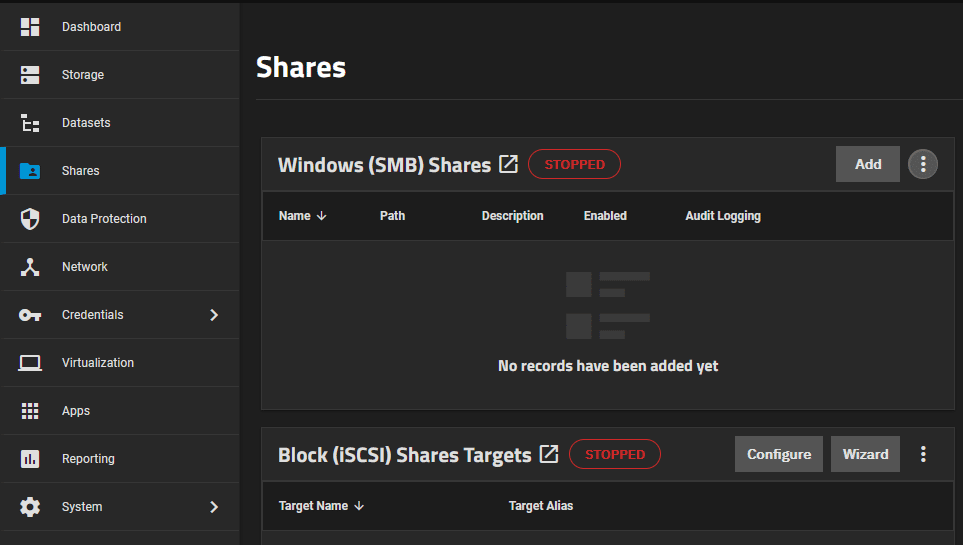
Task: Expand the System submenu chevron
Action: (213, 507)
